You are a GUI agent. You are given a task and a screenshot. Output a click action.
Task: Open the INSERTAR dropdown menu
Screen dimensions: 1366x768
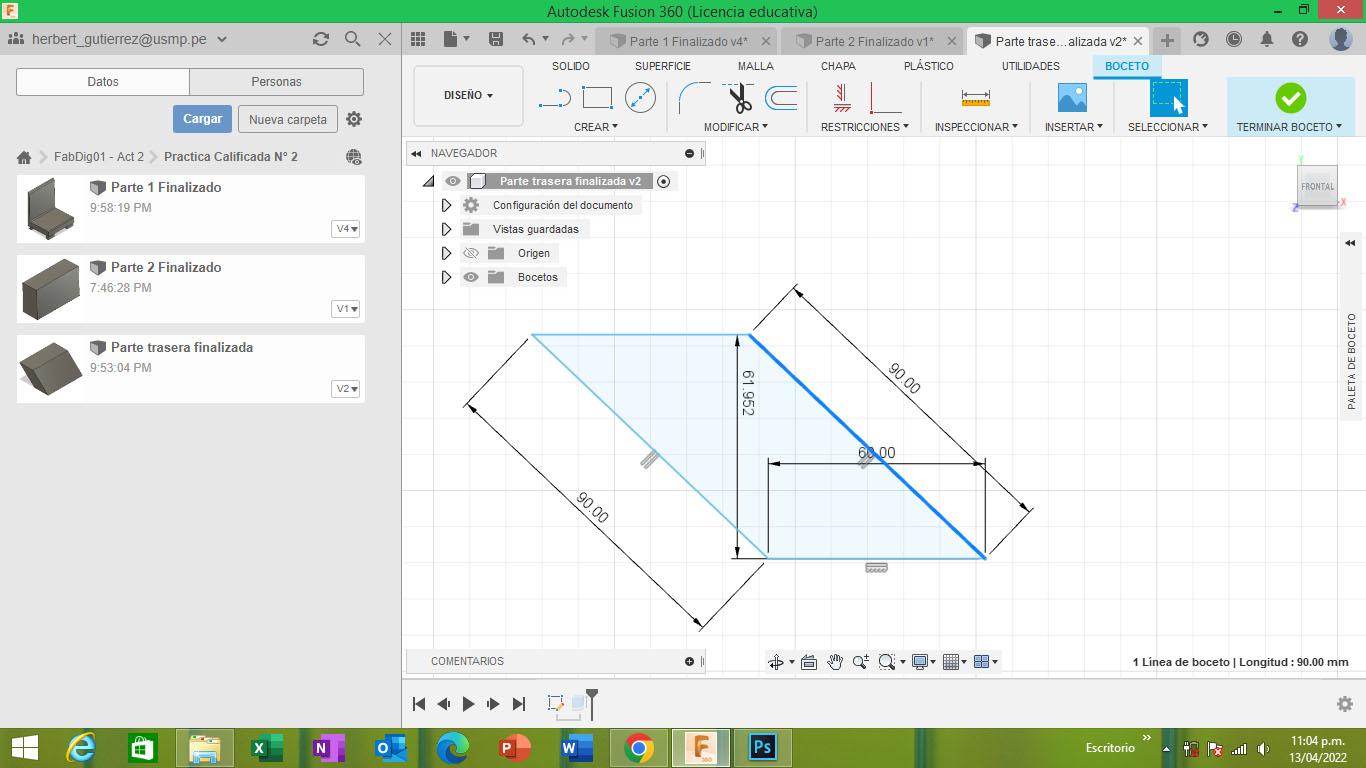pos(1074,127)
